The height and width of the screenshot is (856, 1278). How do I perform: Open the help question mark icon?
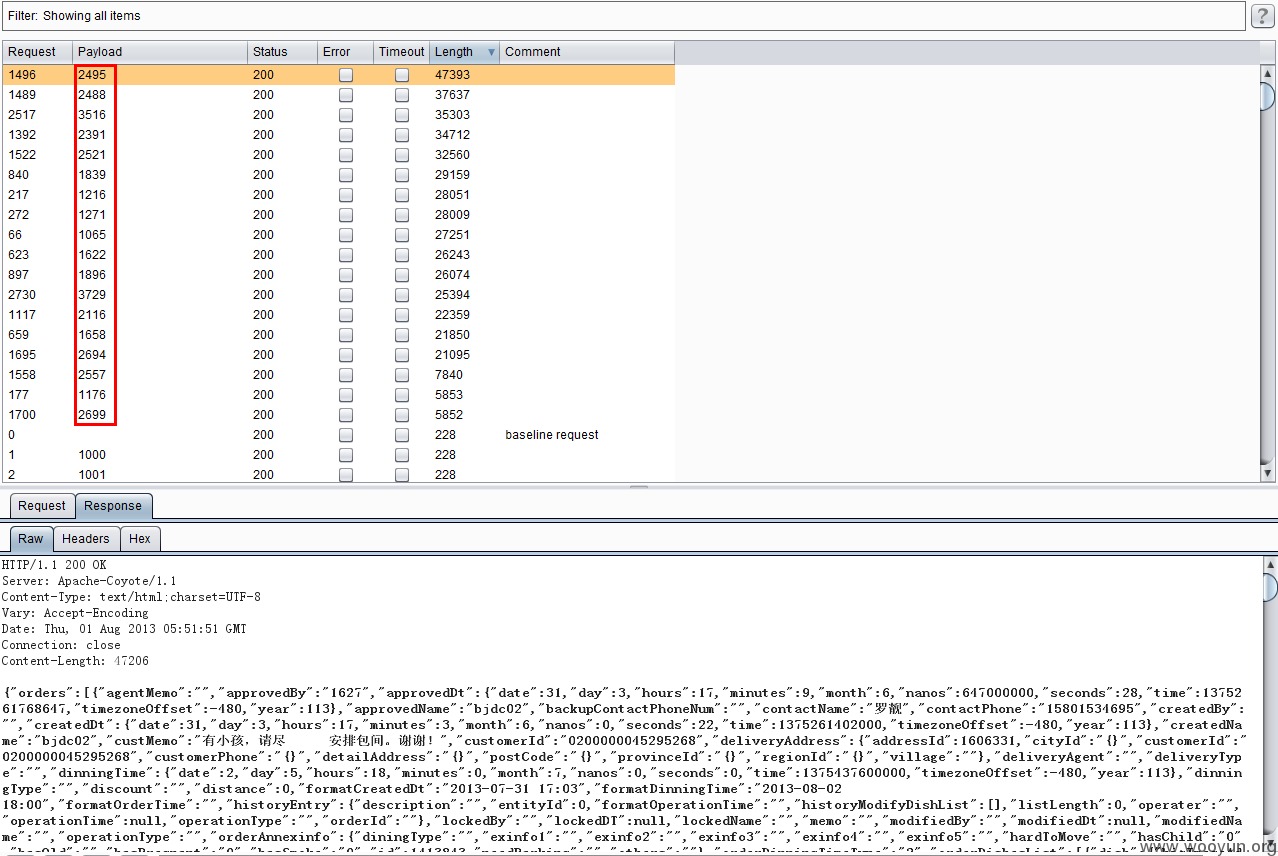pos(1262,16)
